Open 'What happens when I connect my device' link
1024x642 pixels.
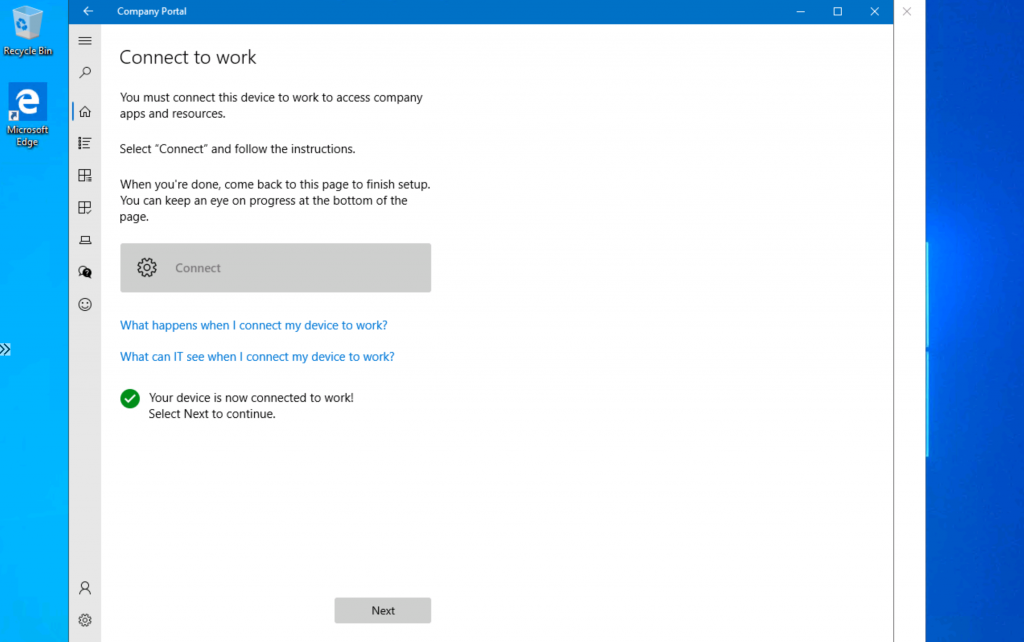pos(253,325)
